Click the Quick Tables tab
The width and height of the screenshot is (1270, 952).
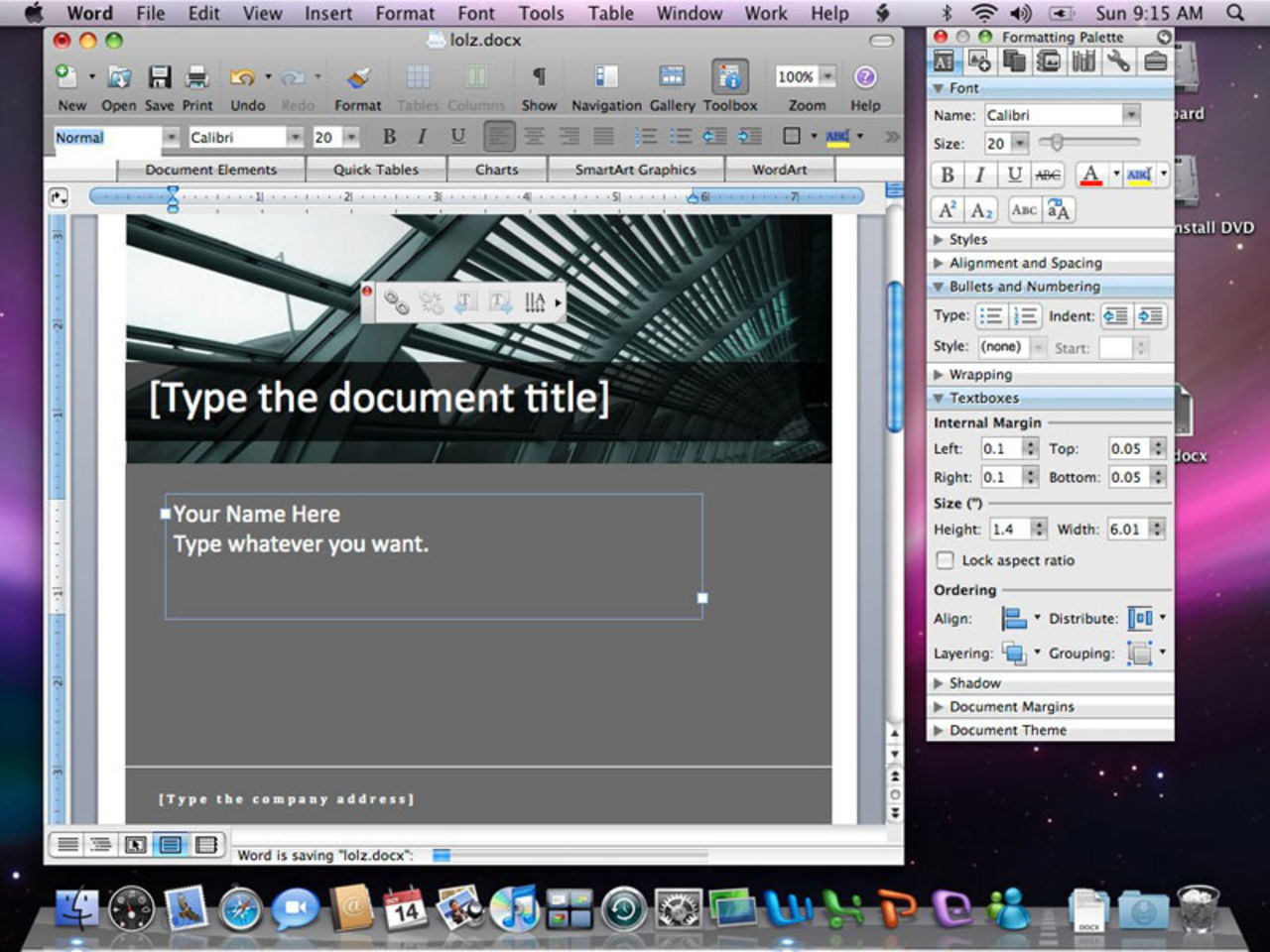click(x=375, y=170)
